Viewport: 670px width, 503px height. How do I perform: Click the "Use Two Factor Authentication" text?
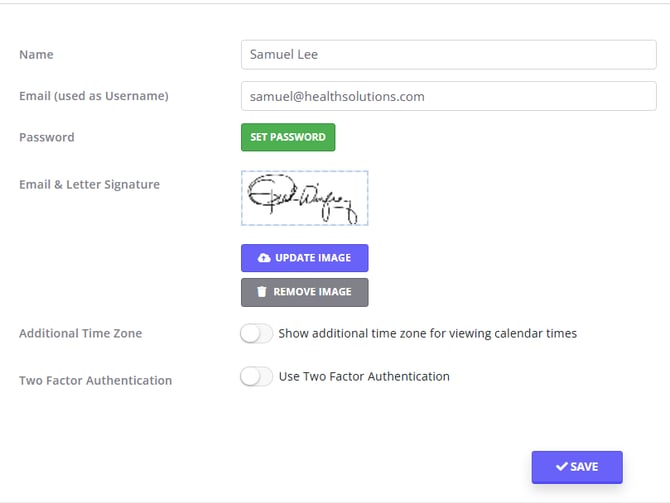pos(364,376)
